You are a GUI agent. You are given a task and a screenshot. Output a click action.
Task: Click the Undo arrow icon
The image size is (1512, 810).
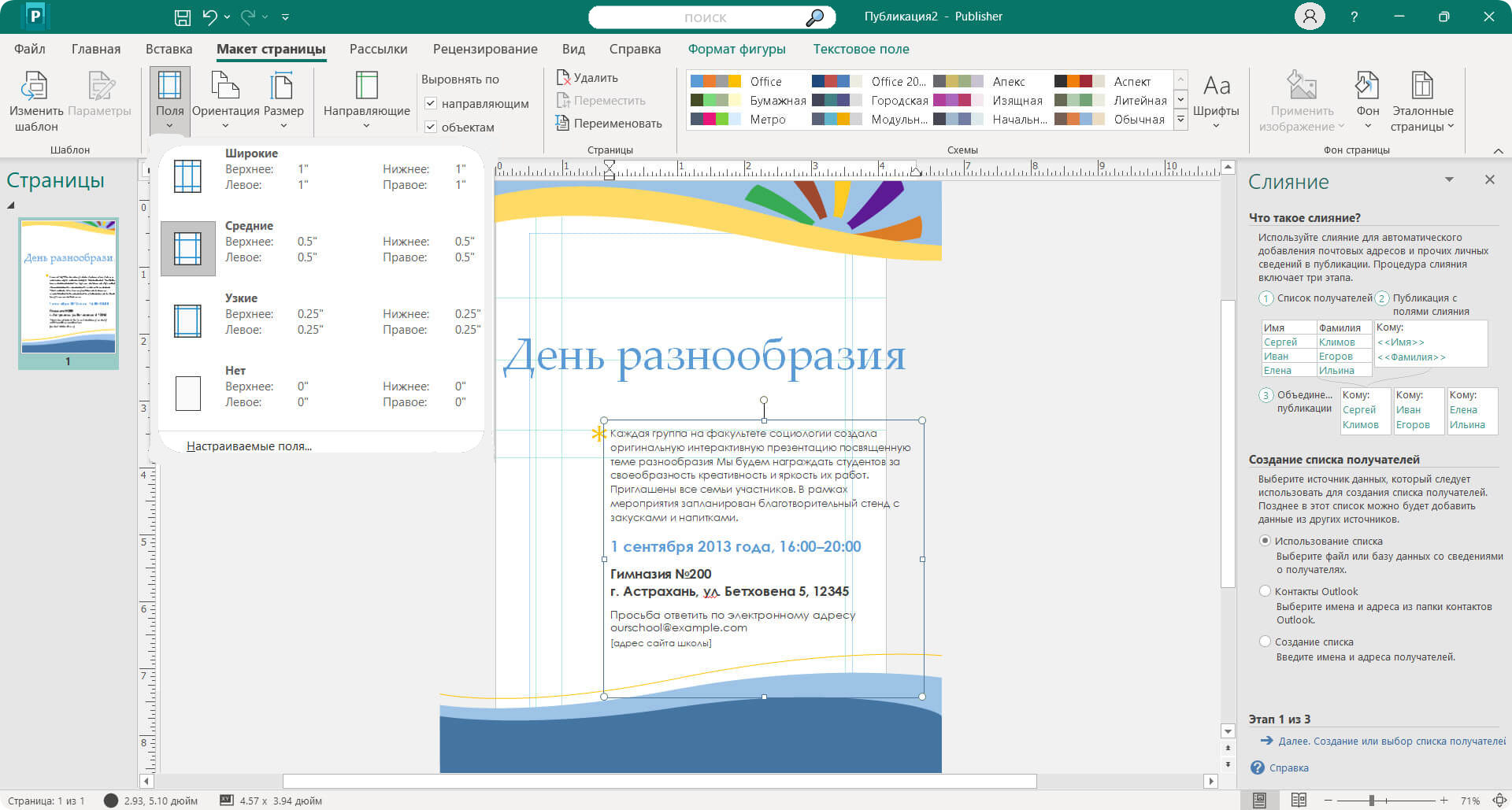pos(209,17)
